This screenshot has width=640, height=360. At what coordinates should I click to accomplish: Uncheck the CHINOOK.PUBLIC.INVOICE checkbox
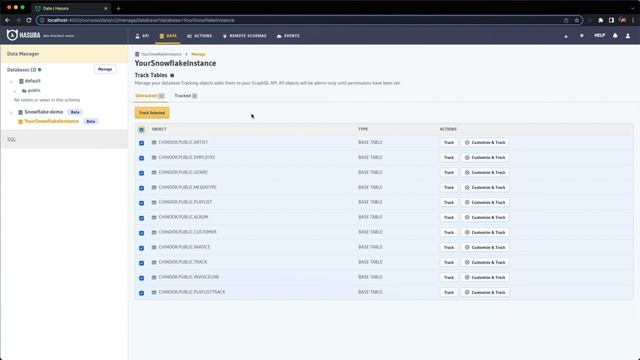point(142,248)
